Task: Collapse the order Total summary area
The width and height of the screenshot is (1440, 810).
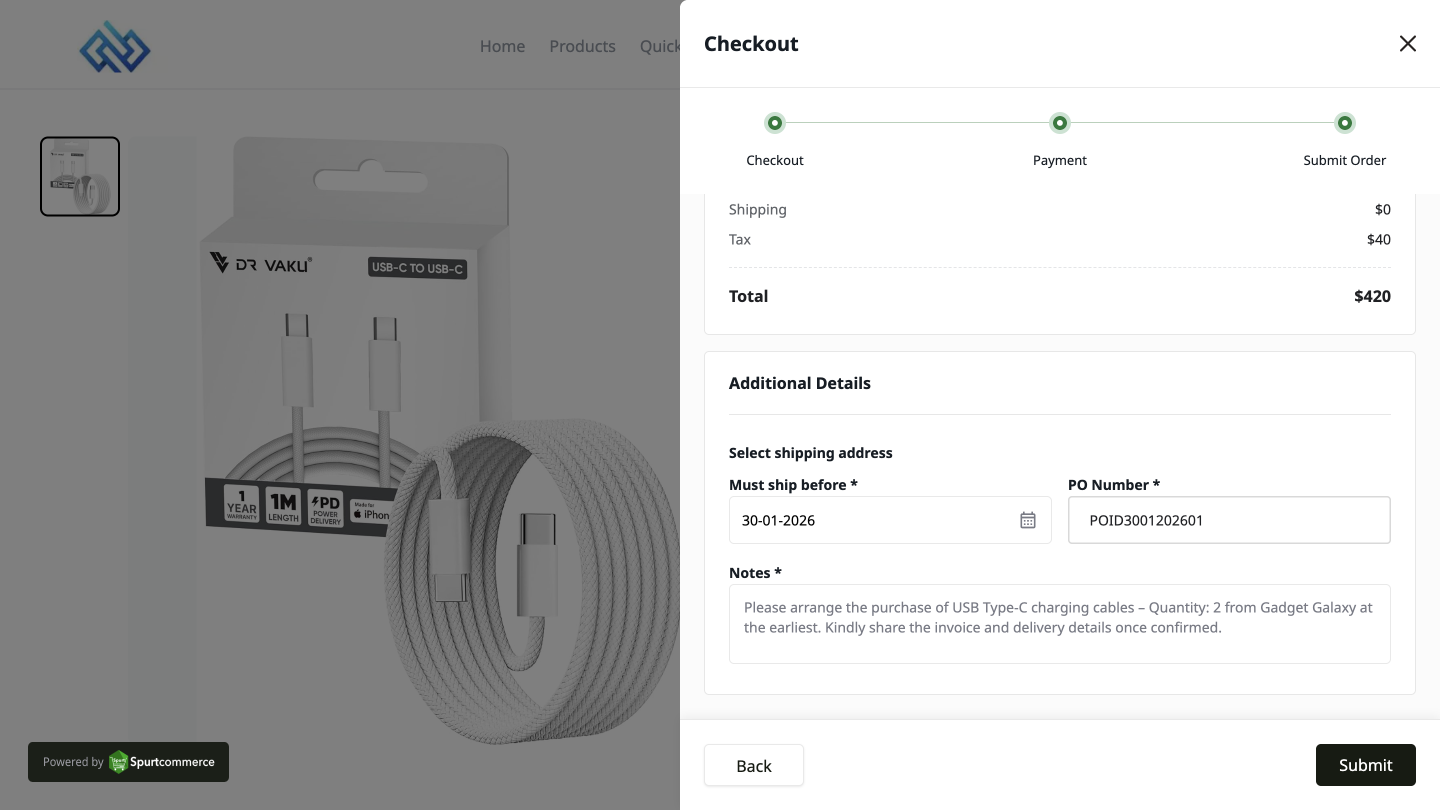Action: click(748, 296)
